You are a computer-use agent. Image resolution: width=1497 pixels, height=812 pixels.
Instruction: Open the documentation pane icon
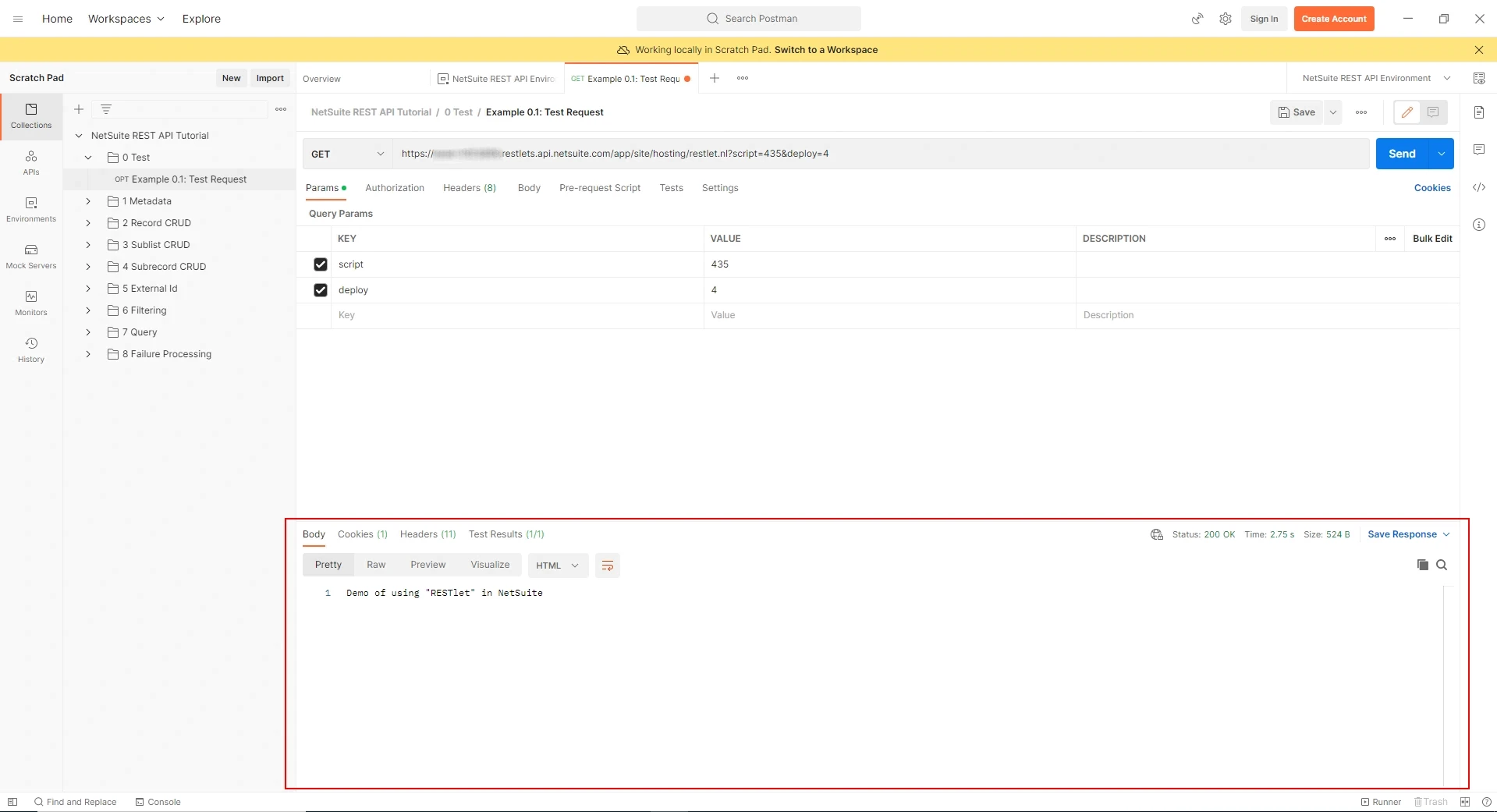(x=1479, y=112)
